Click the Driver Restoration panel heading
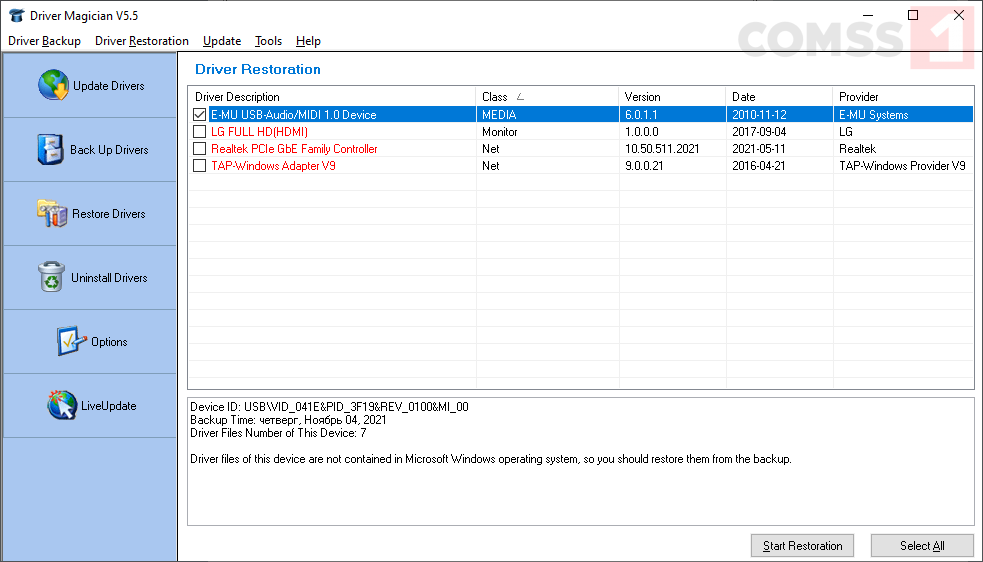Screen dimensions: 983x562 point(258,69)
